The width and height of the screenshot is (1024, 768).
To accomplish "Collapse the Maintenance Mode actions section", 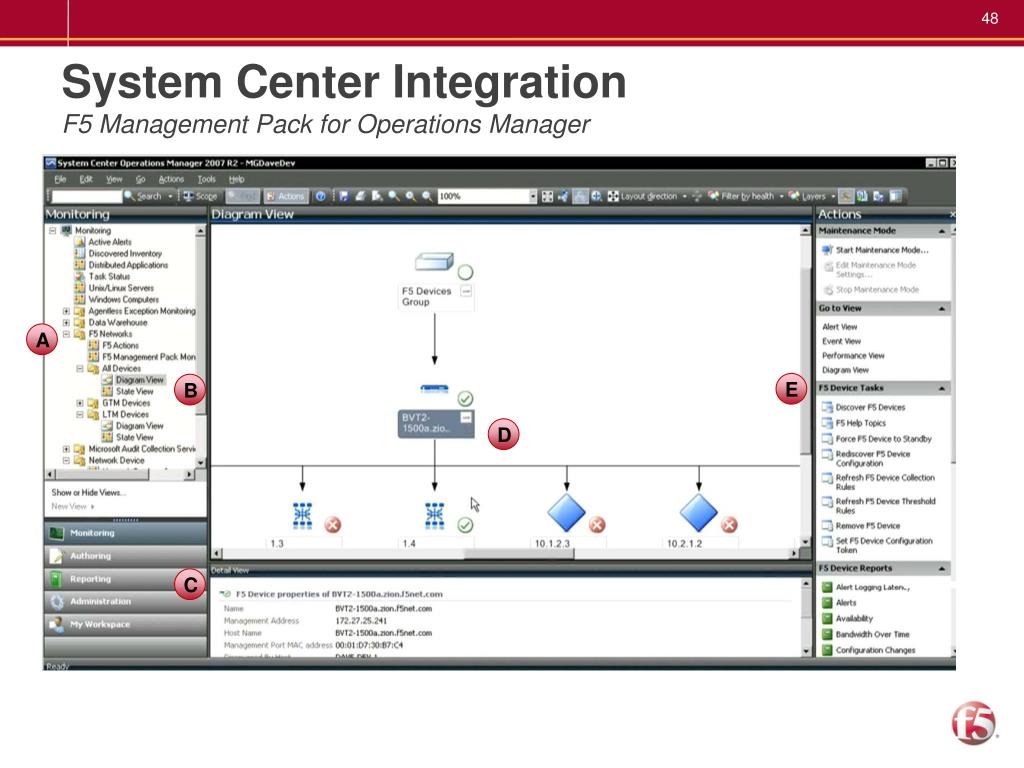I will coord(942,231).
